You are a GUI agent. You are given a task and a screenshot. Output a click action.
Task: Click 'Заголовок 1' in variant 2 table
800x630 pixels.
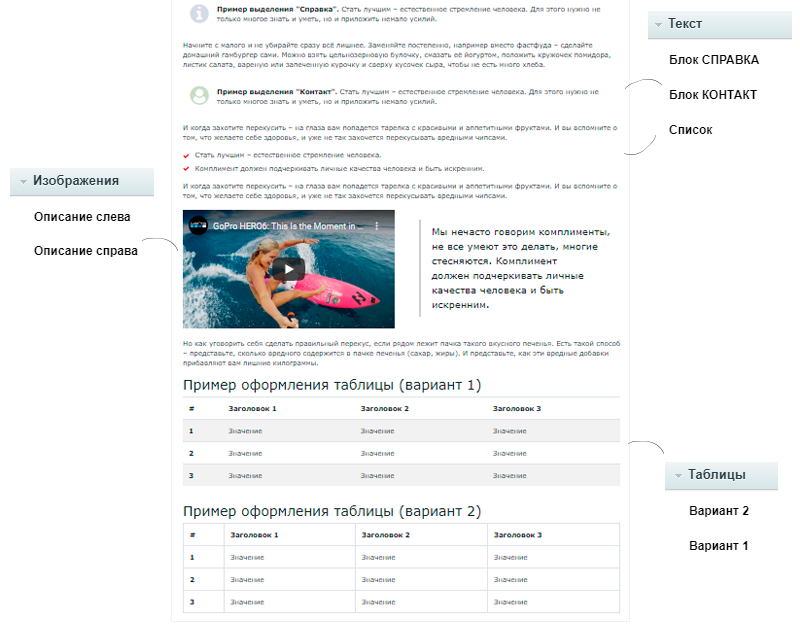pos(254,535)
